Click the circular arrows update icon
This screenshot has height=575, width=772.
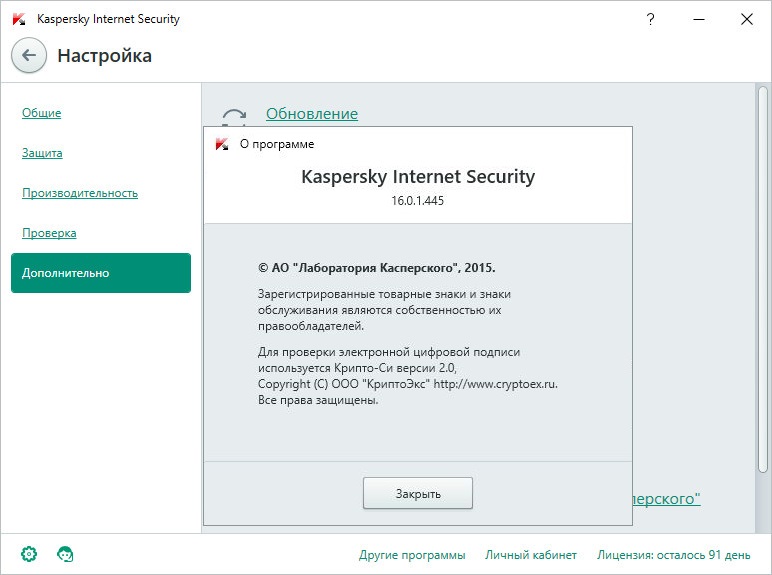(x=233, y=115)
